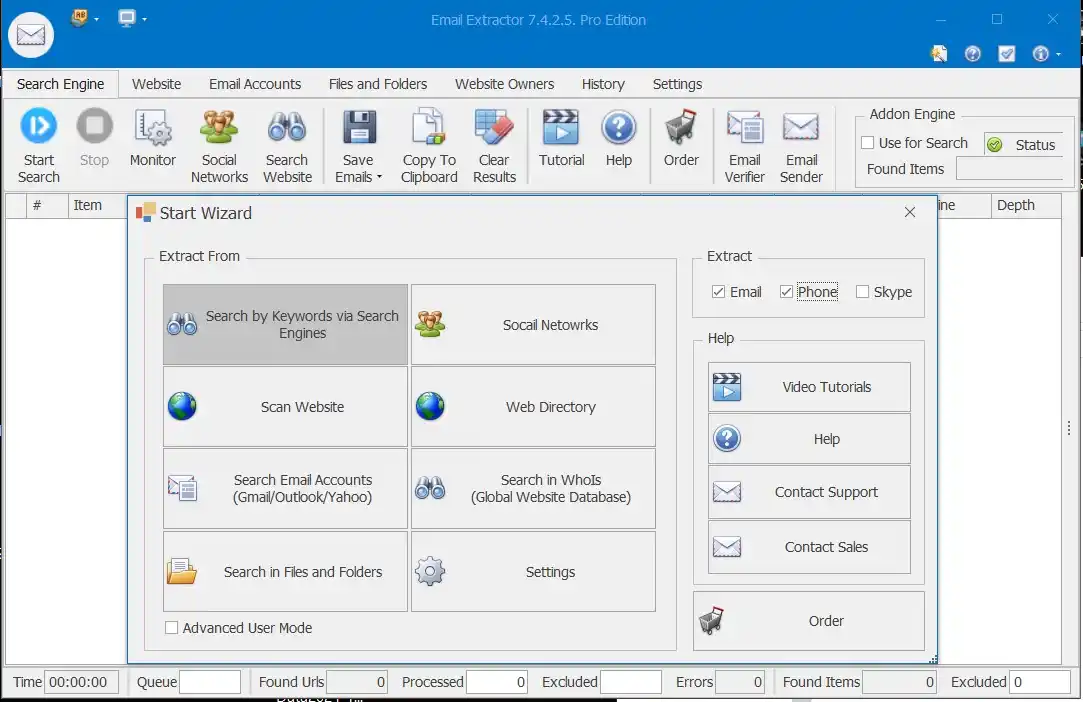Click the Addon Engine Found Items field
This screenshot has width=1083, height=702.
click(1009, 169)
